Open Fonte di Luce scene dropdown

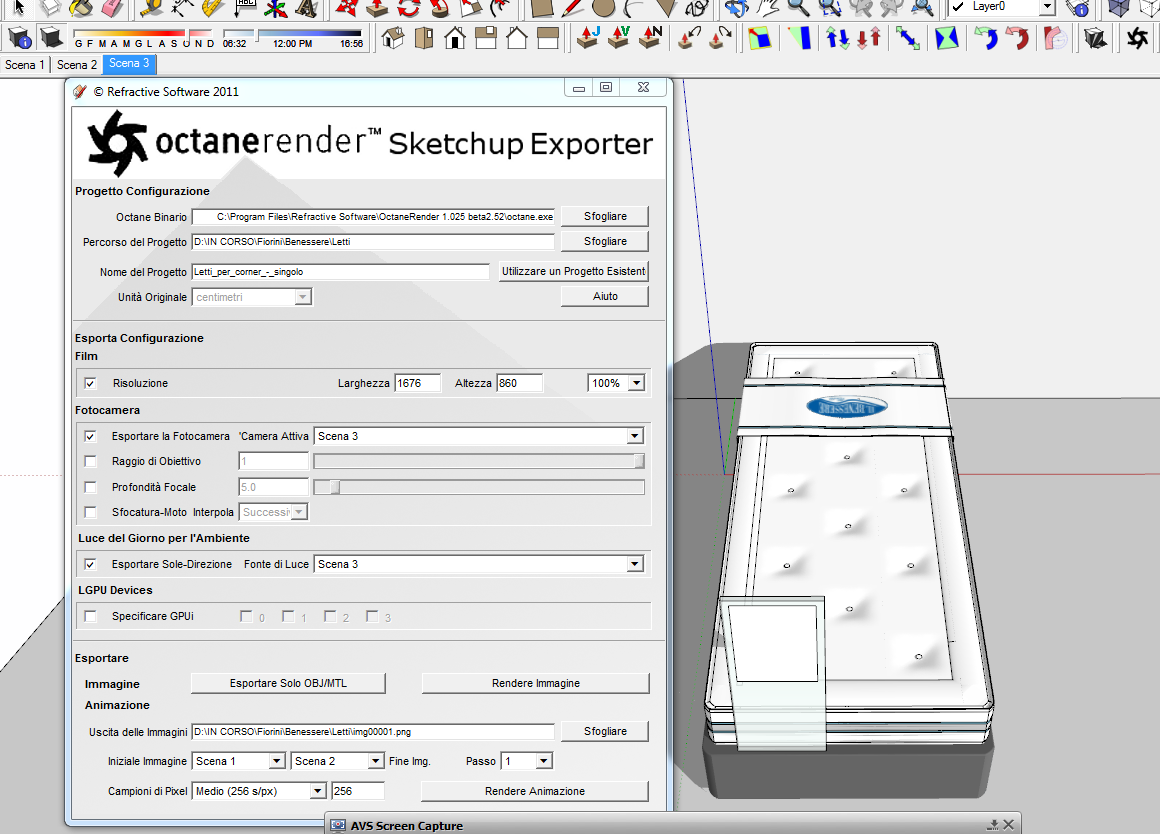(635, 564)
